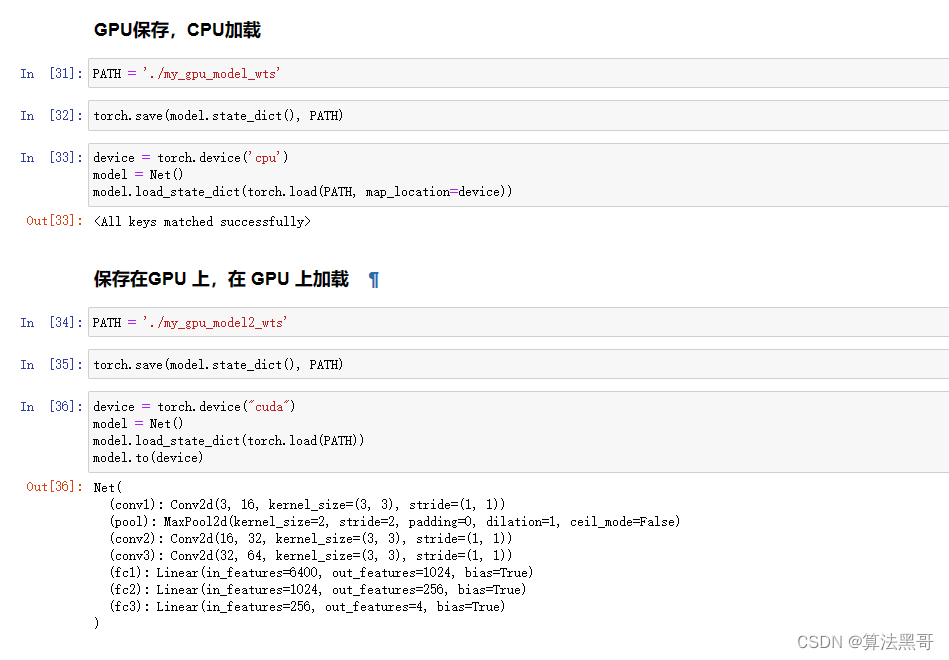Click the In [35] prompt label

coord(52,364)
